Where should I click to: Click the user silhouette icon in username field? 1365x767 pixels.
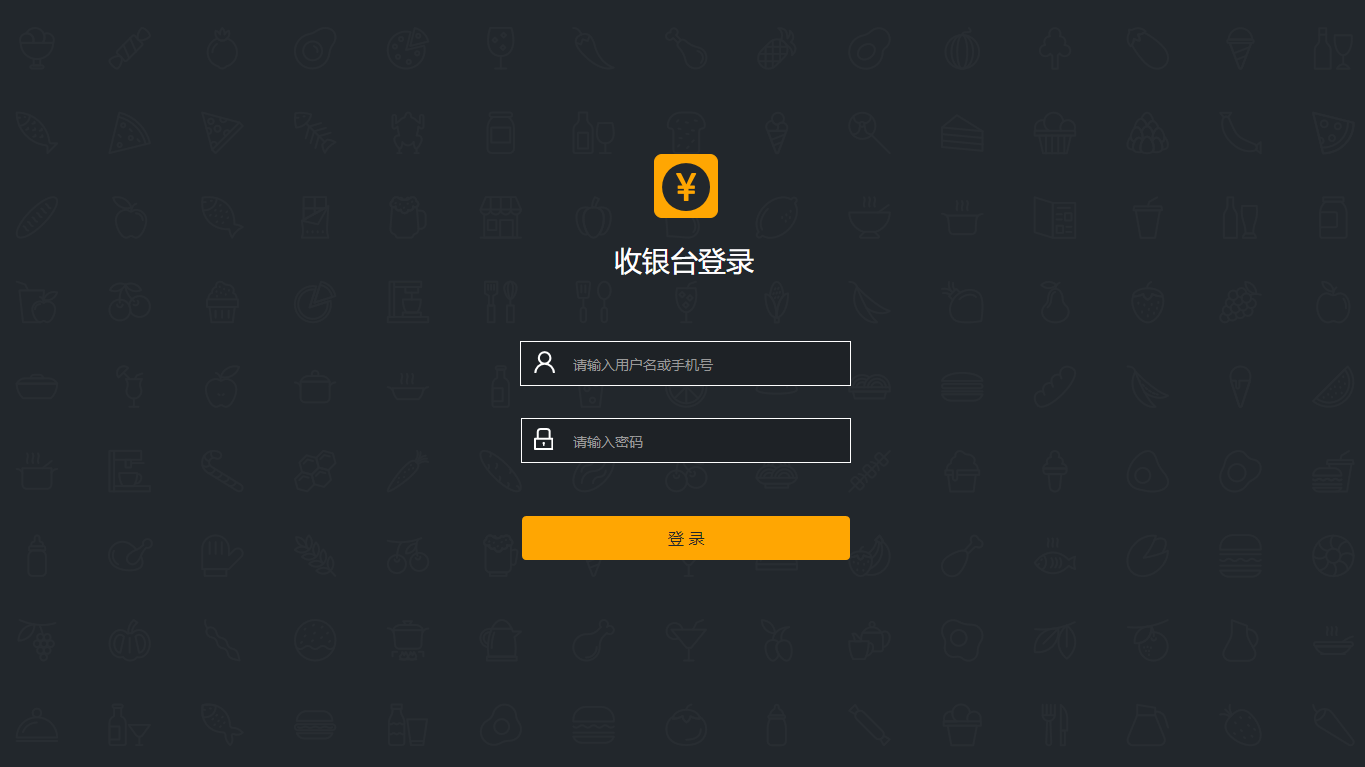pyautogui.click(x=544, y=362)
